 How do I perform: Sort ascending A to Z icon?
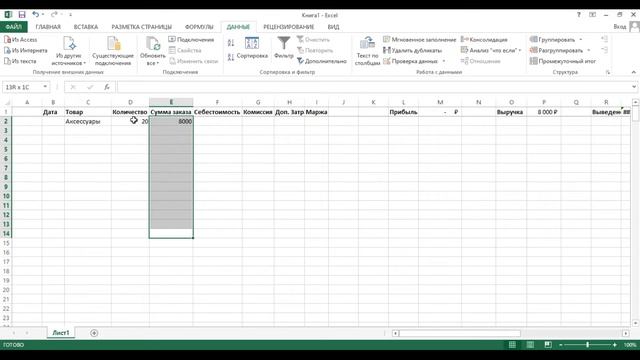(231, 43)
